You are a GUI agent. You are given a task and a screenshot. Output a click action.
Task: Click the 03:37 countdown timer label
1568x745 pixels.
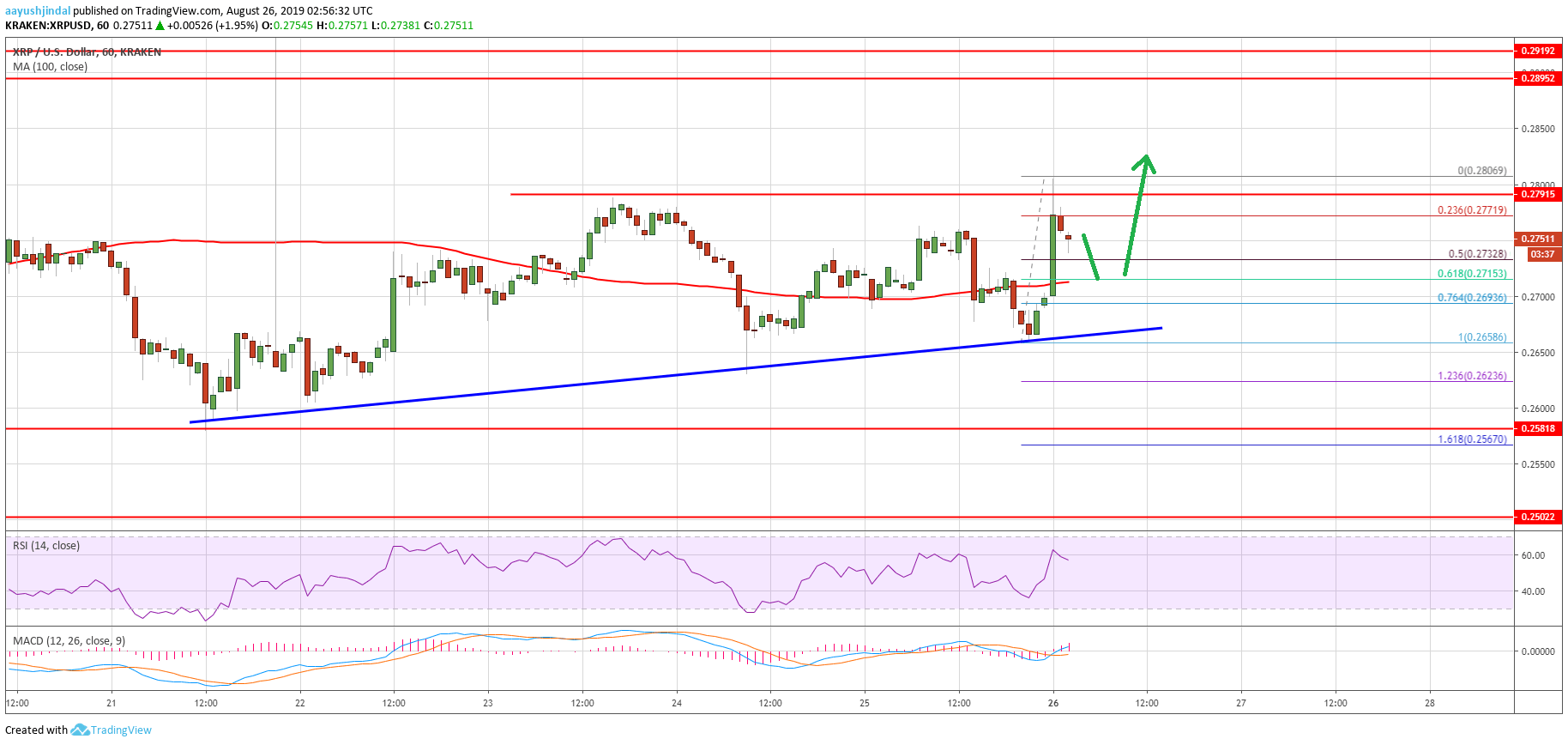coord(1542,254)
